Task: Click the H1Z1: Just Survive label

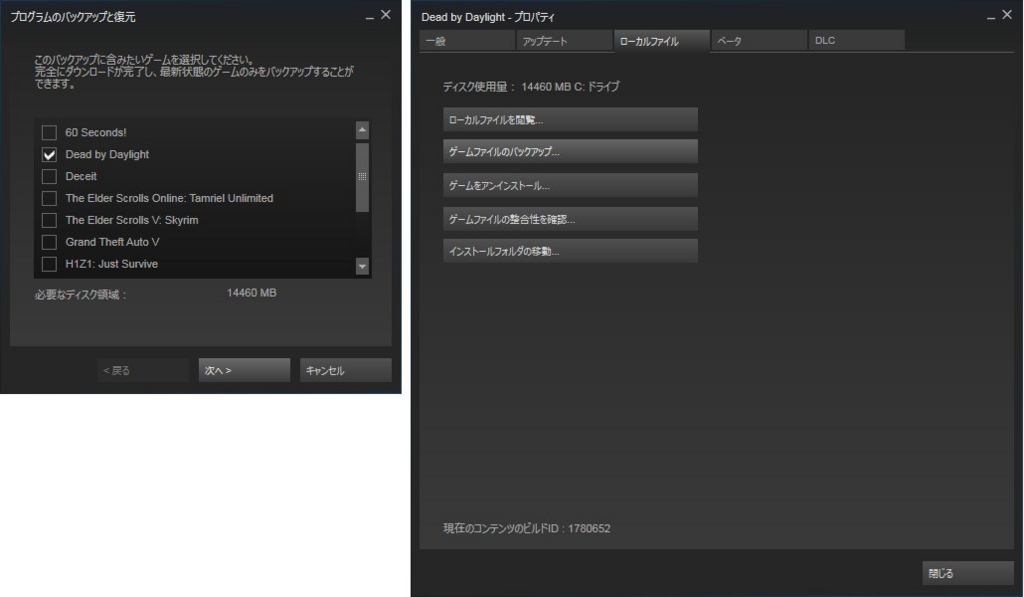Action: coord(112,264)
